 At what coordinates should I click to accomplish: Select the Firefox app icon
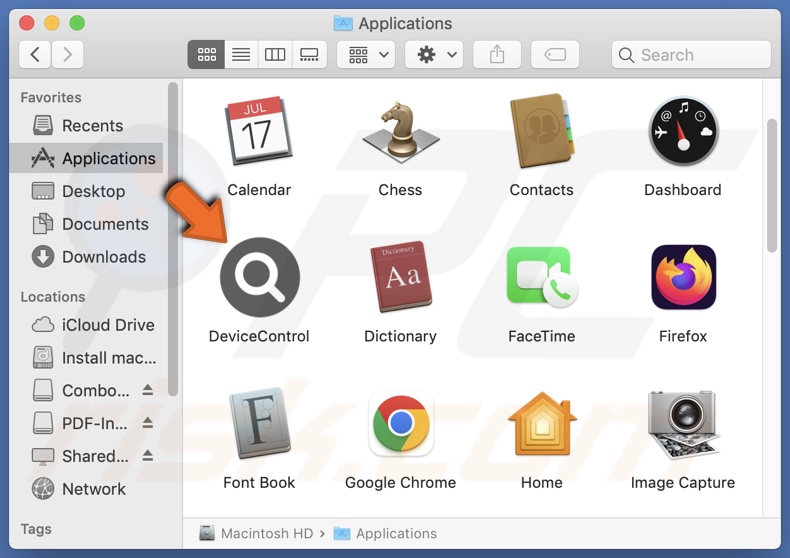(683, 277)
